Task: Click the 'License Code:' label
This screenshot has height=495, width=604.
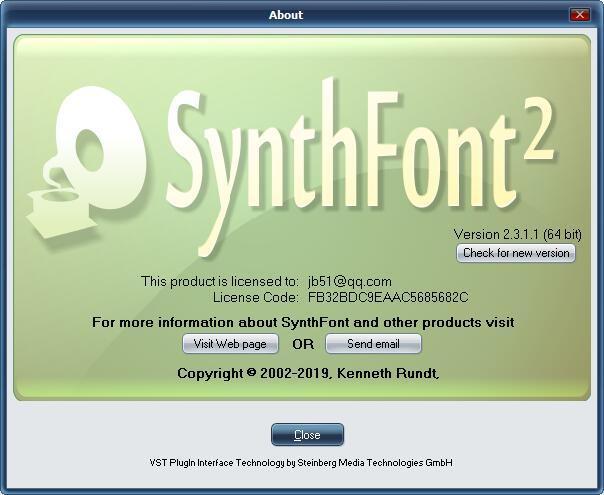Action: pos(255,297)
